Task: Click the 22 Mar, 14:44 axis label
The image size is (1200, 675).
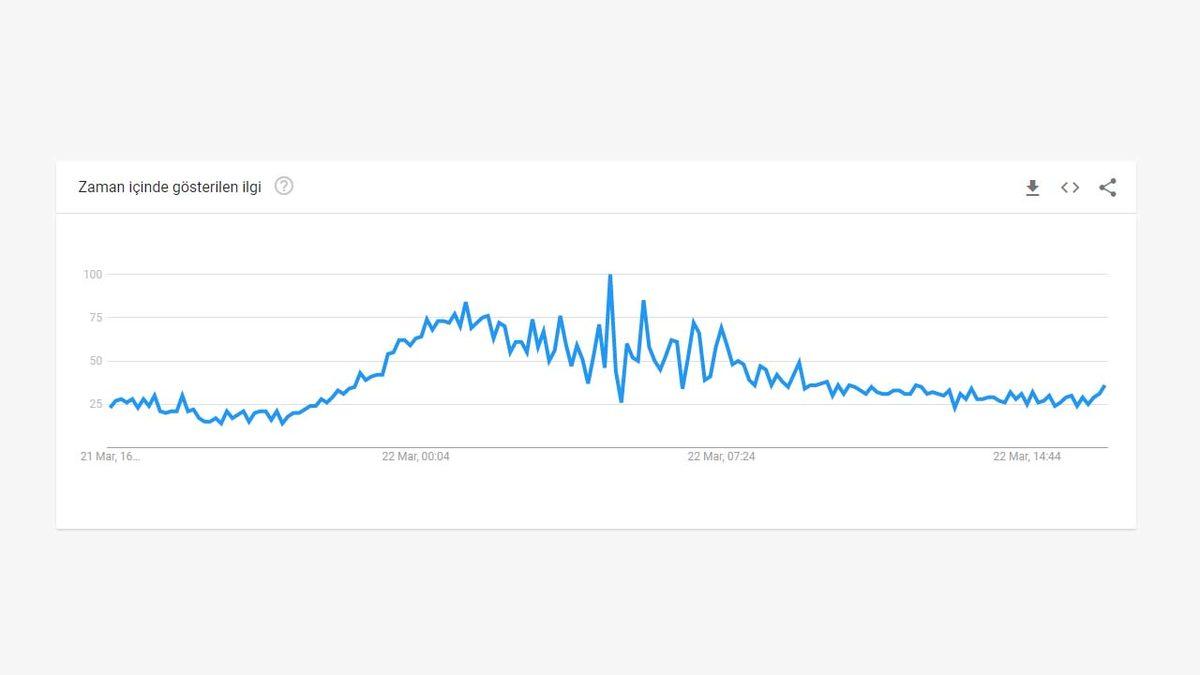Action: (x=1028, y=457)
